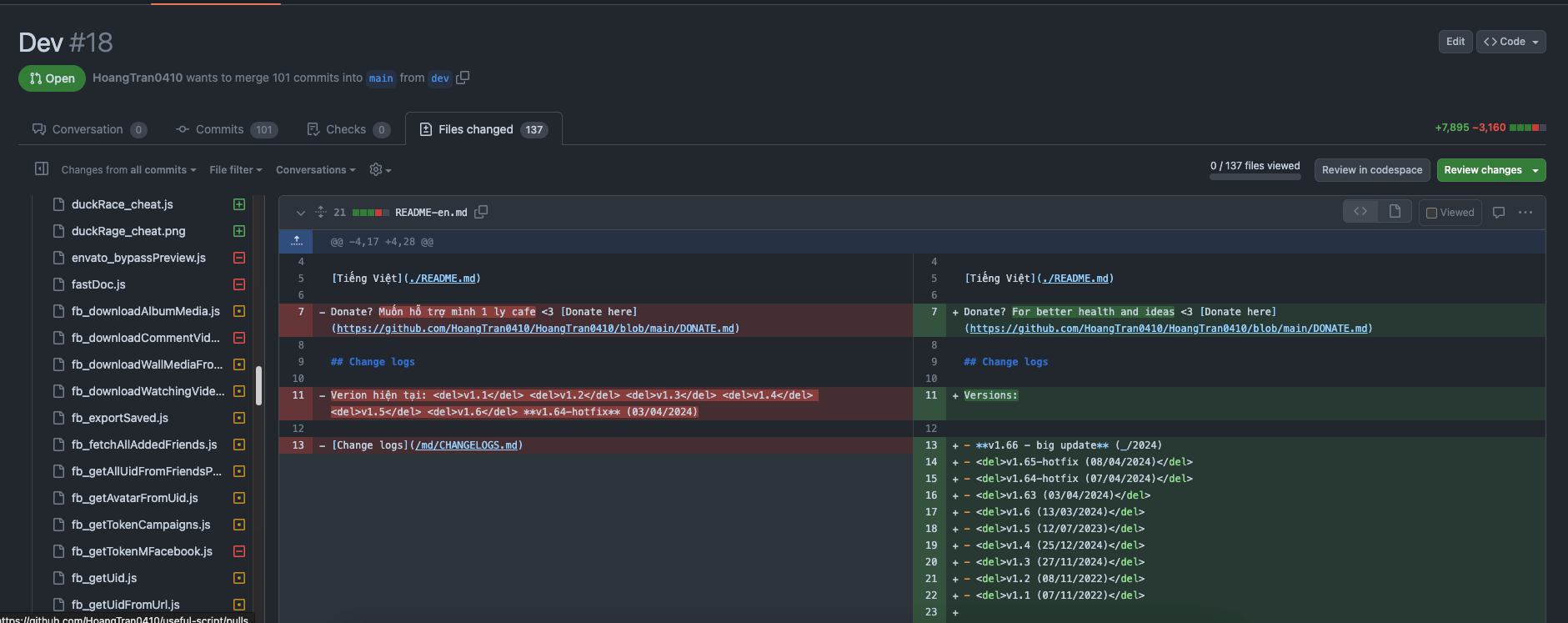The width and height of the screenshot is (1568, 623).
Task: Click the modified-file icon for fb_downloadAlbumMedia.js
Action: [x=239, y=311]
